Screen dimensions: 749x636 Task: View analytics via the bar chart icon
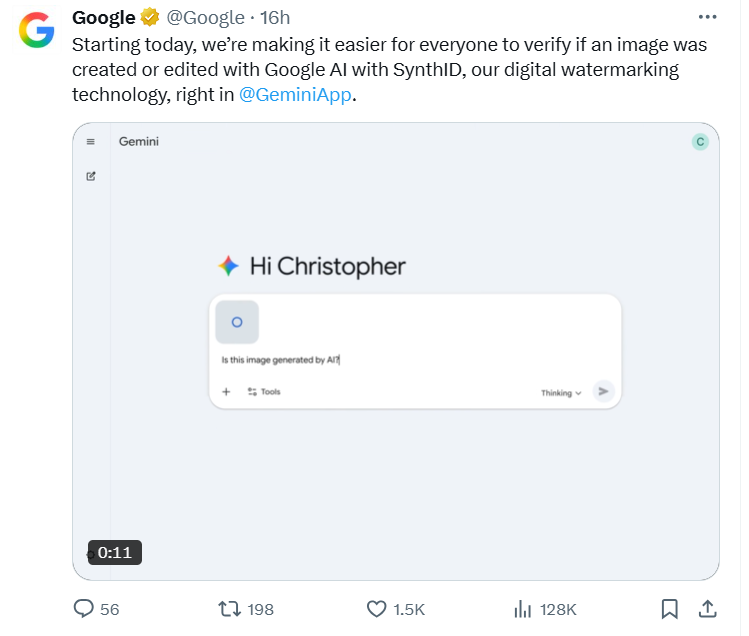pos(523,609)
